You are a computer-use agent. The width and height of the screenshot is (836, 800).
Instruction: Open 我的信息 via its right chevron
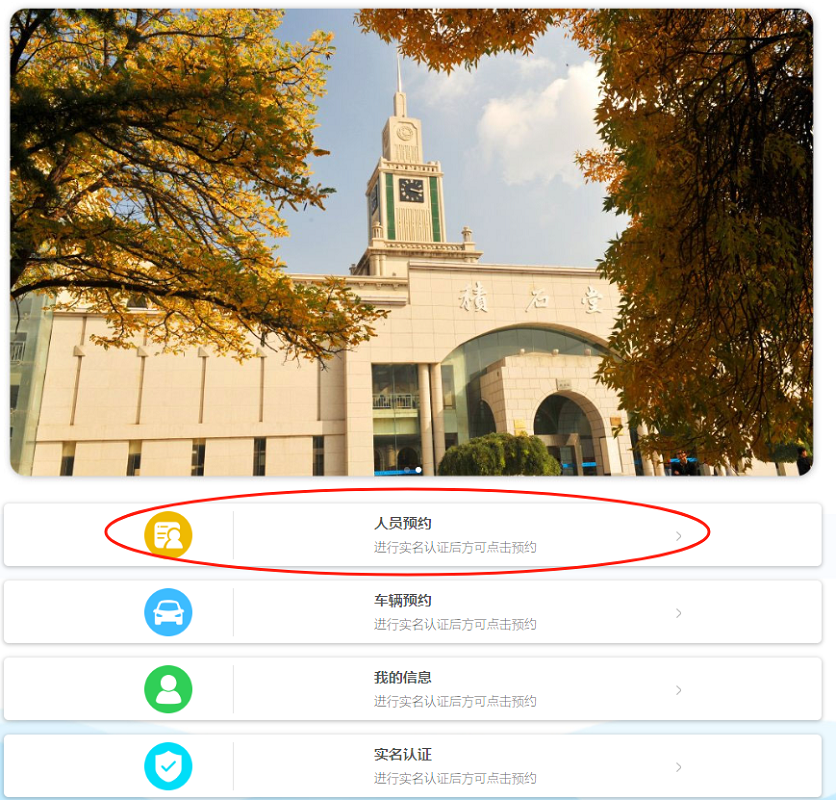(x=678, y=690)
